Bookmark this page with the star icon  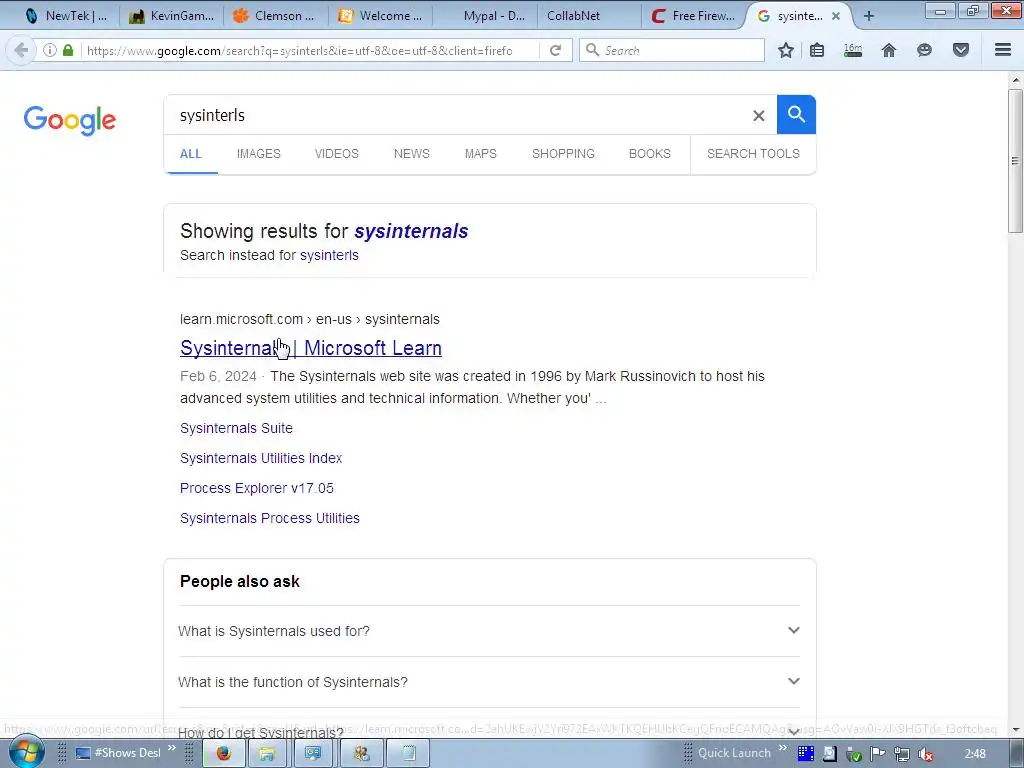786,50
